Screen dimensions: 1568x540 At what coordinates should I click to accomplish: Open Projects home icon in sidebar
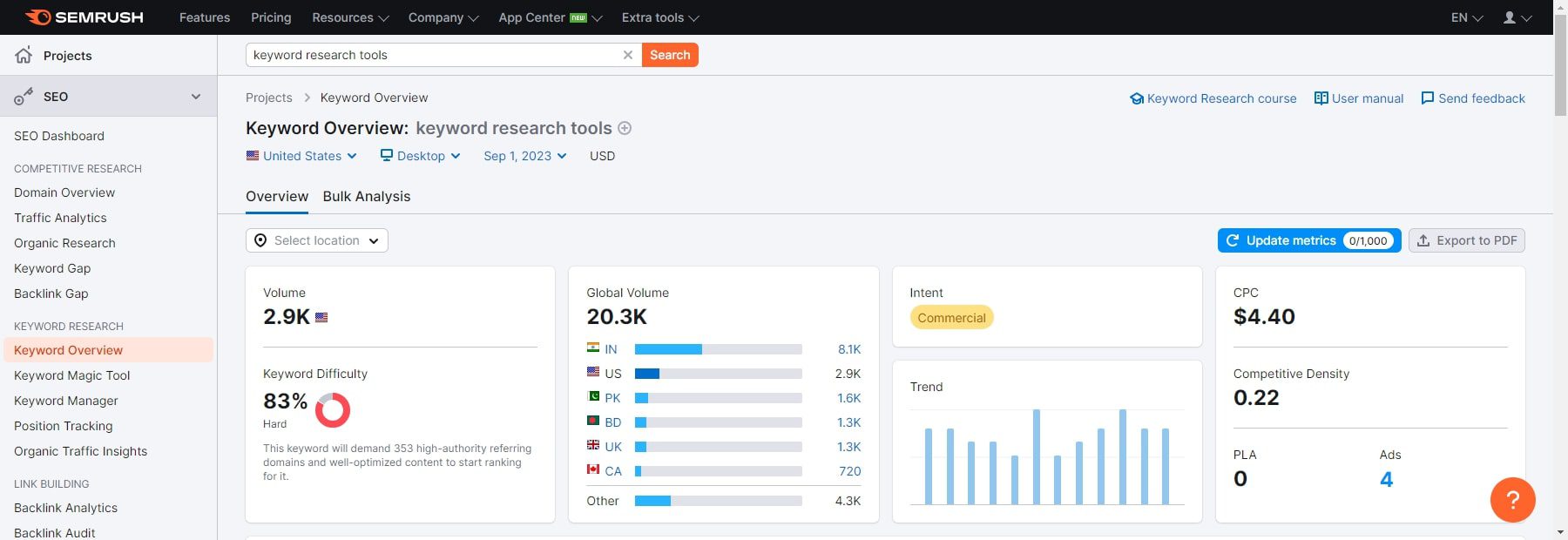pos(24,55)
